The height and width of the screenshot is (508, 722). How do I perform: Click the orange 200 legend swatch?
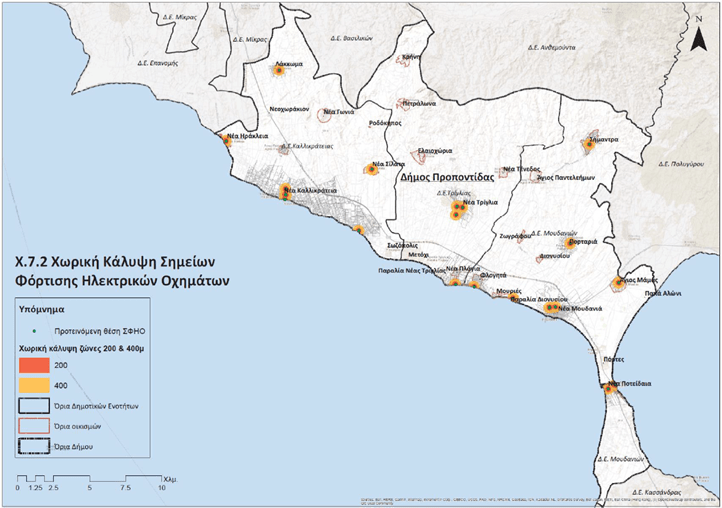tap(36, 366)
